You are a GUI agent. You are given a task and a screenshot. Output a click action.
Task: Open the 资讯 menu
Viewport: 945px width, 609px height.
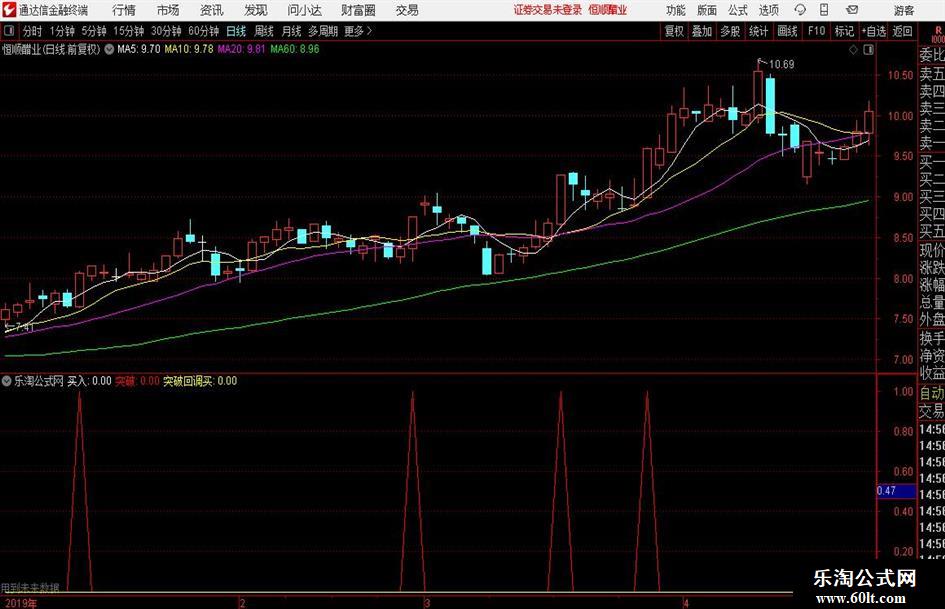click(x=212, y=10)
